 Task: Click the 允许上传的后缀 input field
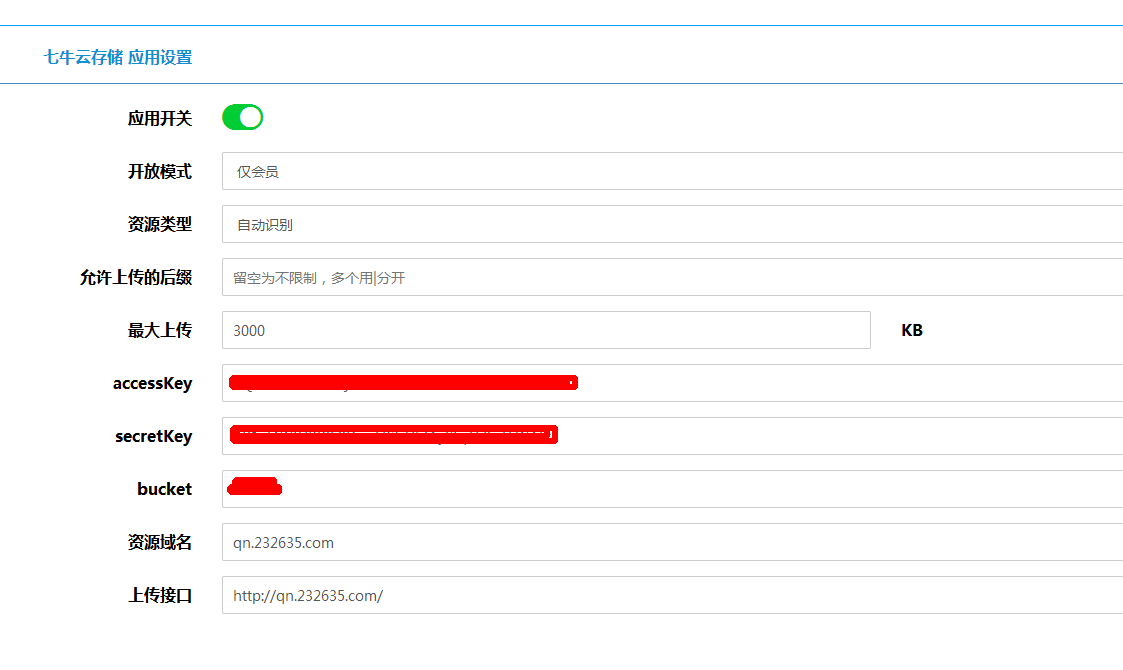click(x=673, y=277)
